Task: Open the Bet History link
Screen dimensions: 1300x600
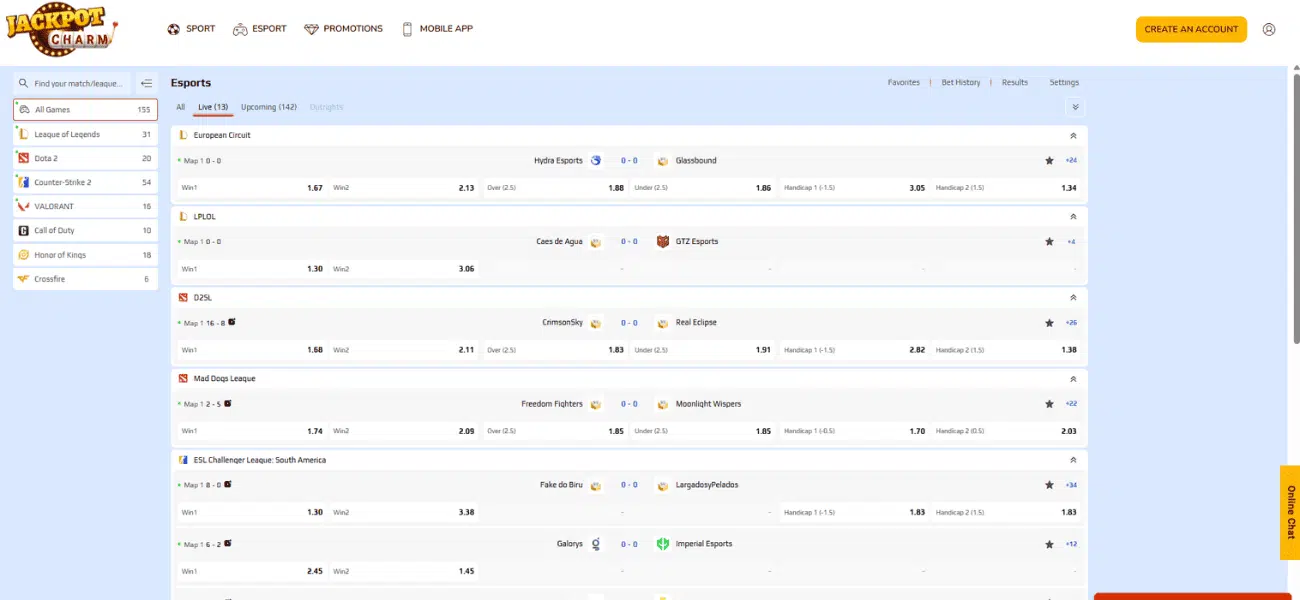Action: click(x=961, y=82)
